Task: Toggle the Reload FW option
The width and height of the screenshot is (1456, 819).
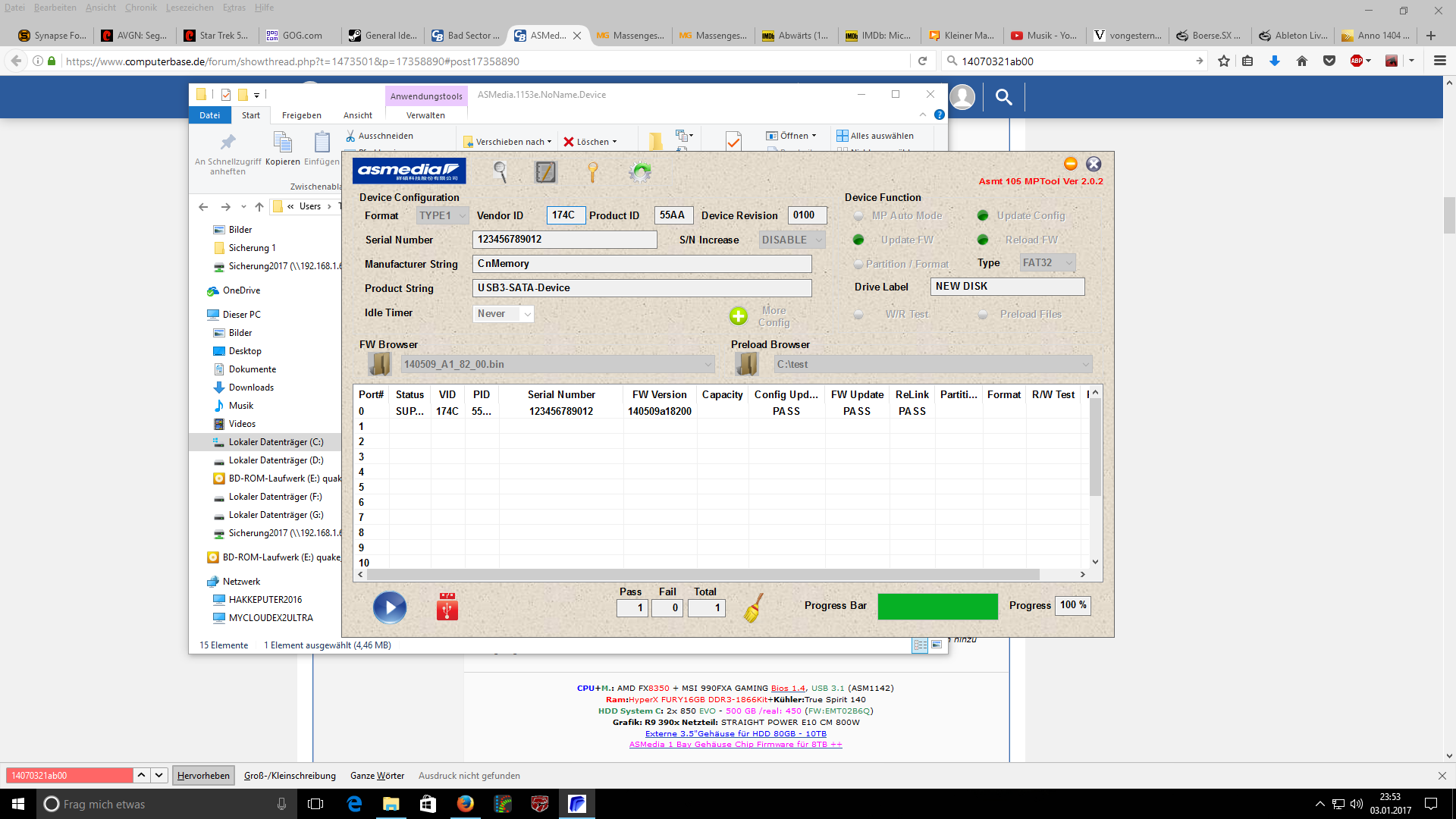Action: coord(983,240)
